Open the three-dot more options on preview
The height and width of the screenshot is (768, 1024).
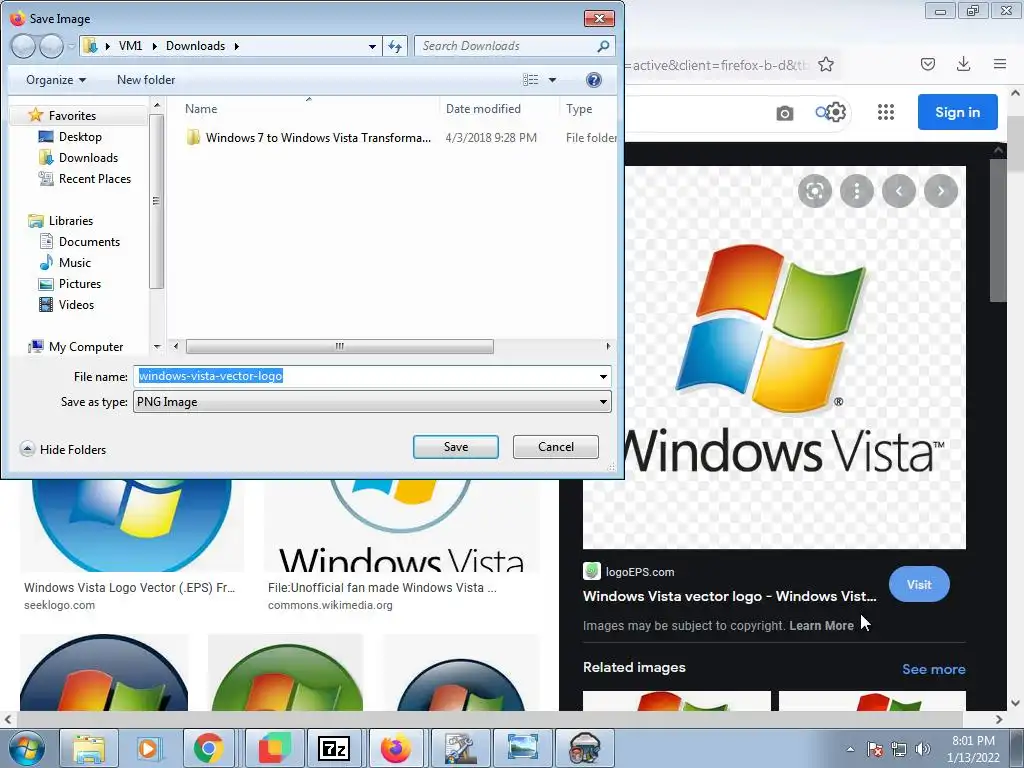pos(857,191)
